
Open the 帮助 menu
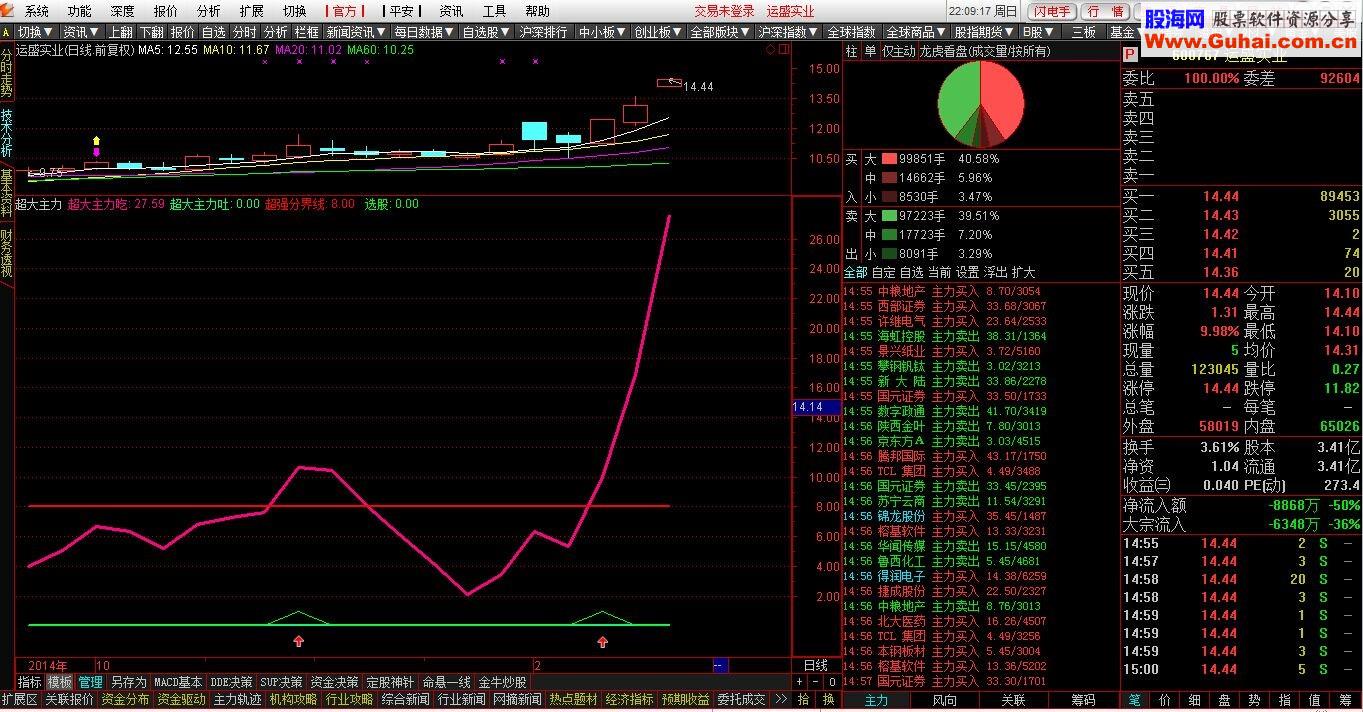[537, 11]
